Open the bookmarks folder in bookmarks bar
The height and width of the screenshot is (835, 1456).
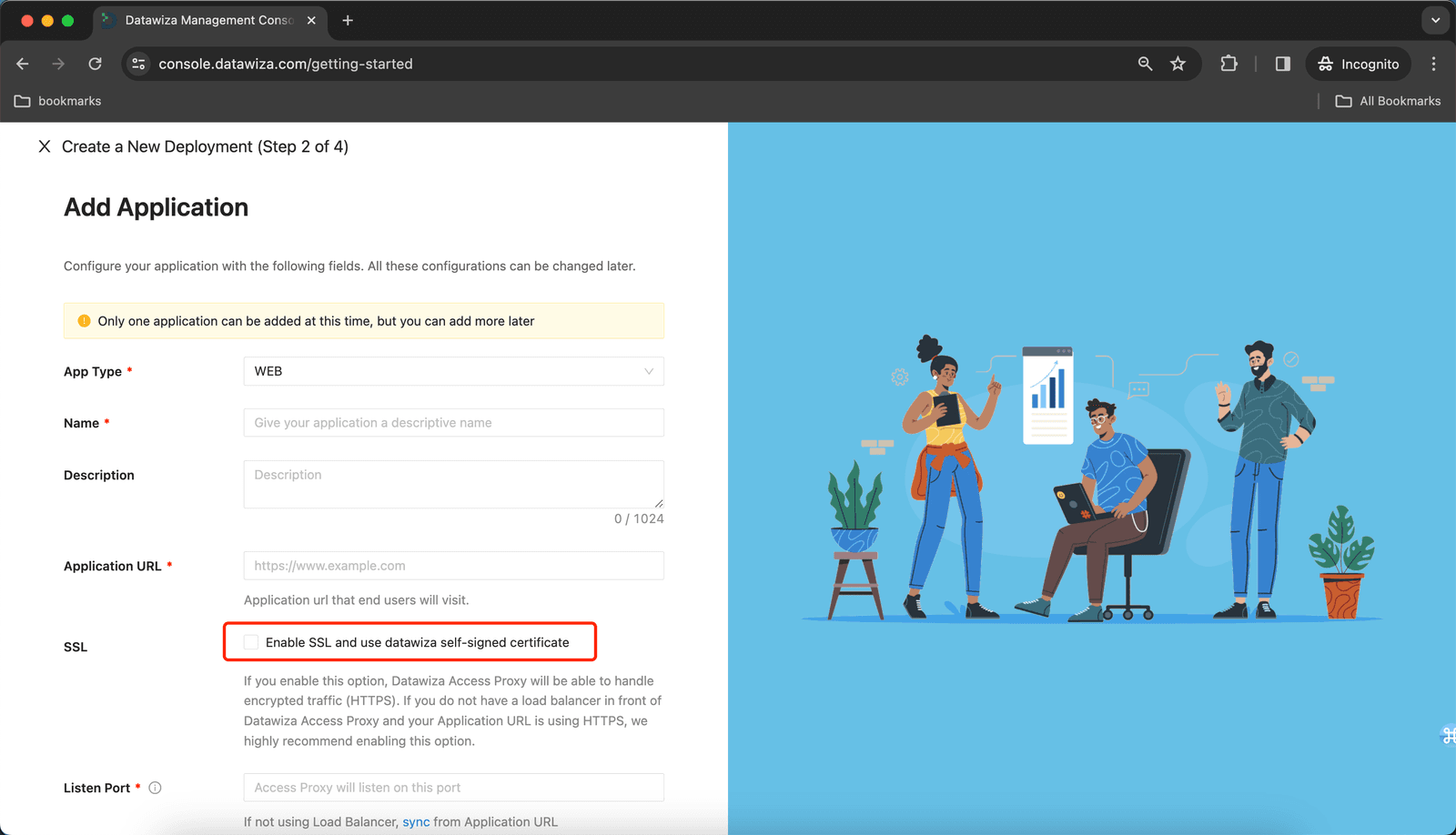57,101
